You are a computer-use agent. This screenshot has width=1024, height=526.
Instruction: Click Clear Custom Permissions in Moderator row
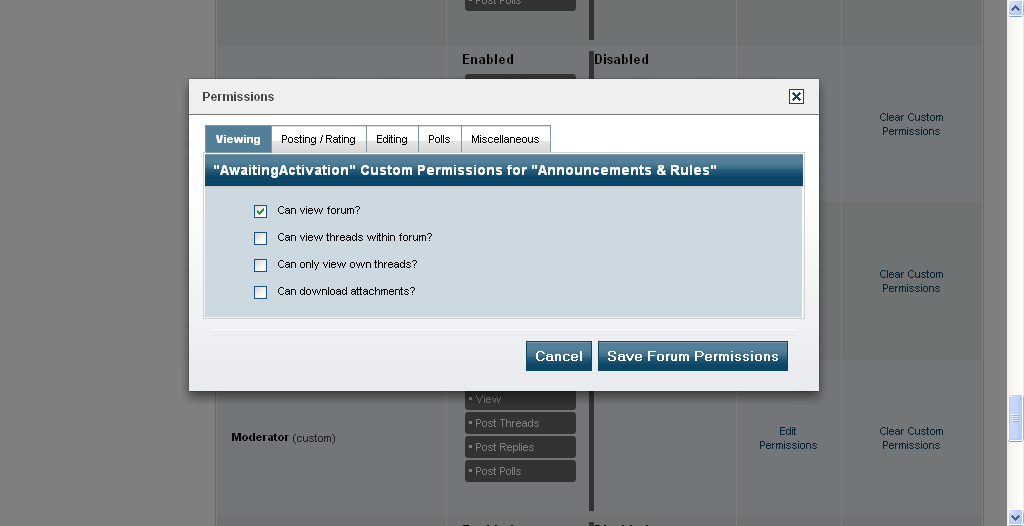(x=911, y=438)
